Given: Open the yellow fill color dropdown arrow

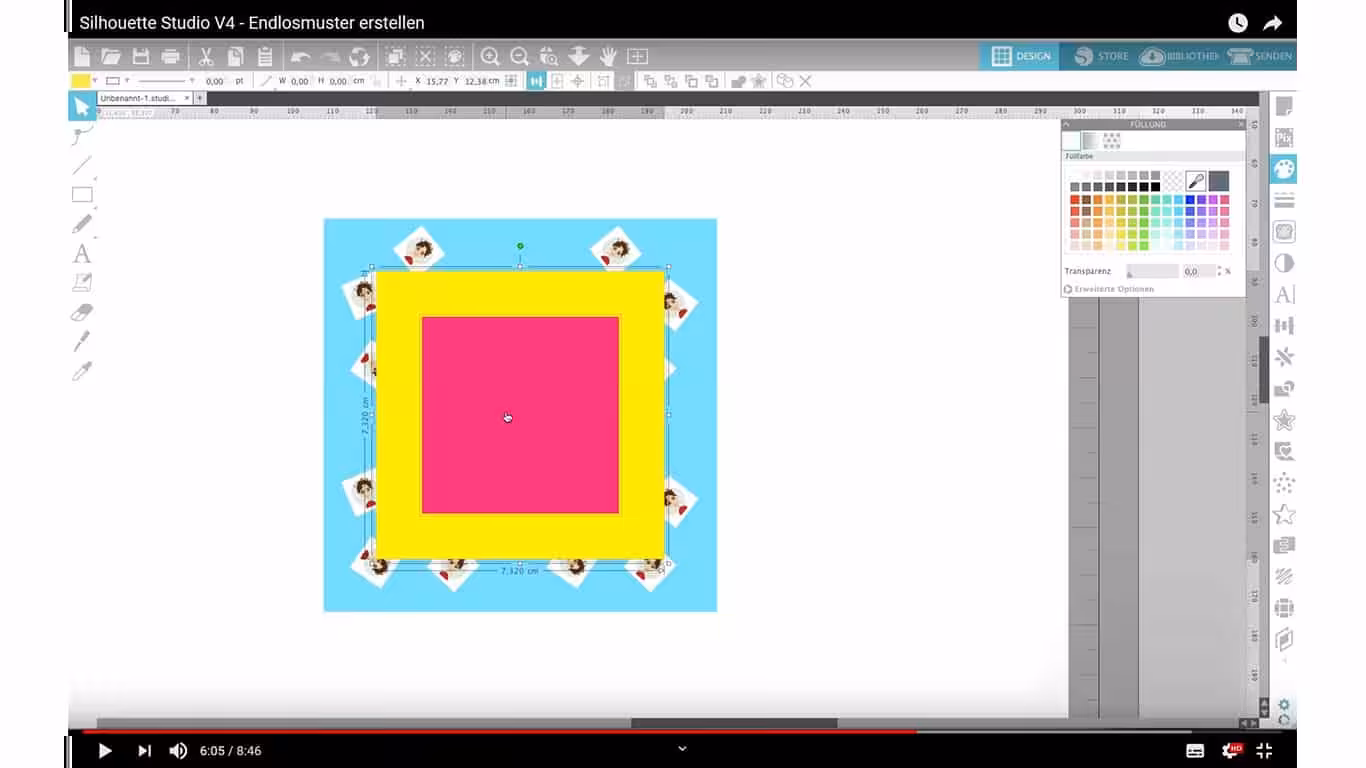Looking at the screenshot, I should 95,81.
